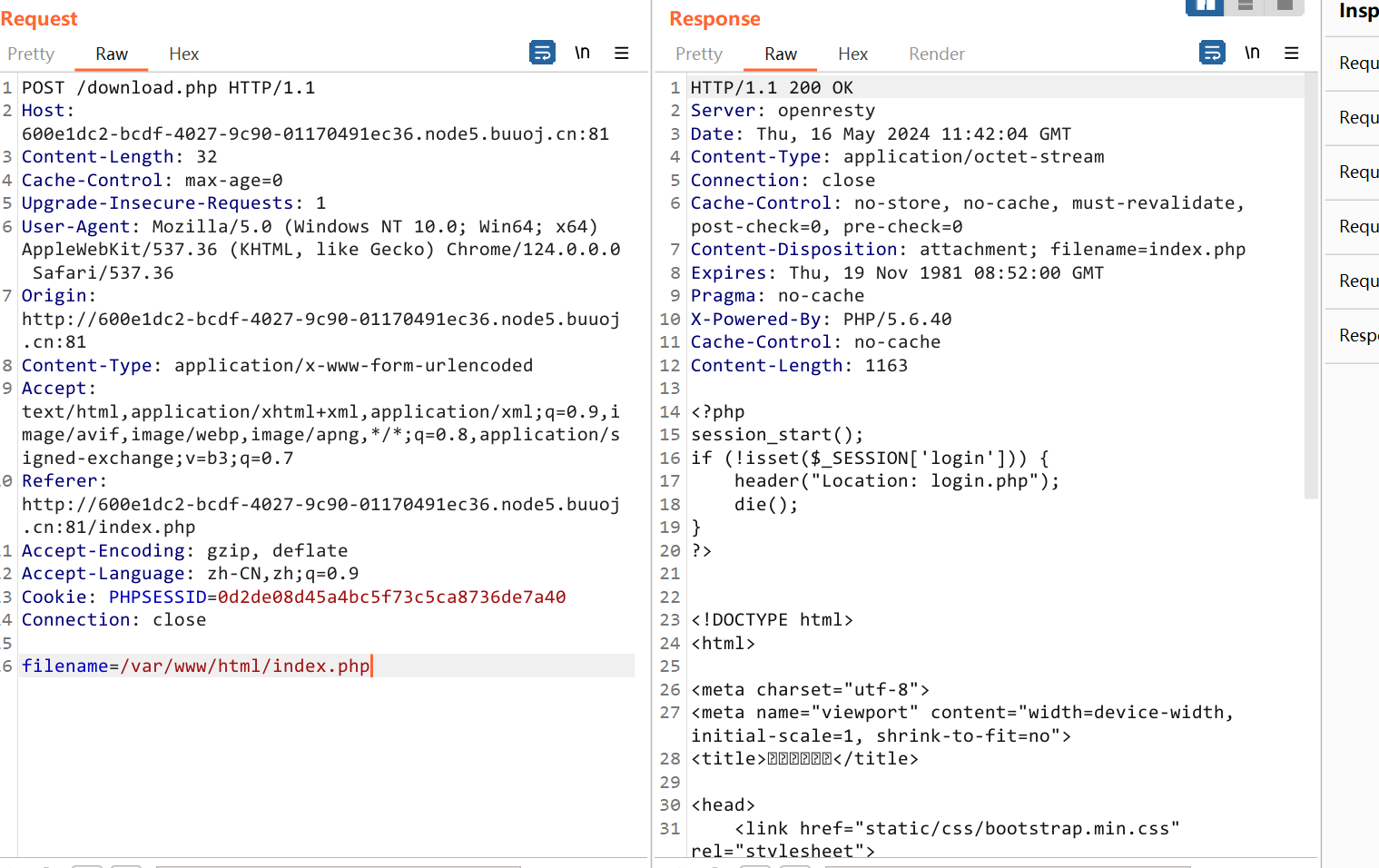Click the '<meta charset="utf-8">' line

811,690
